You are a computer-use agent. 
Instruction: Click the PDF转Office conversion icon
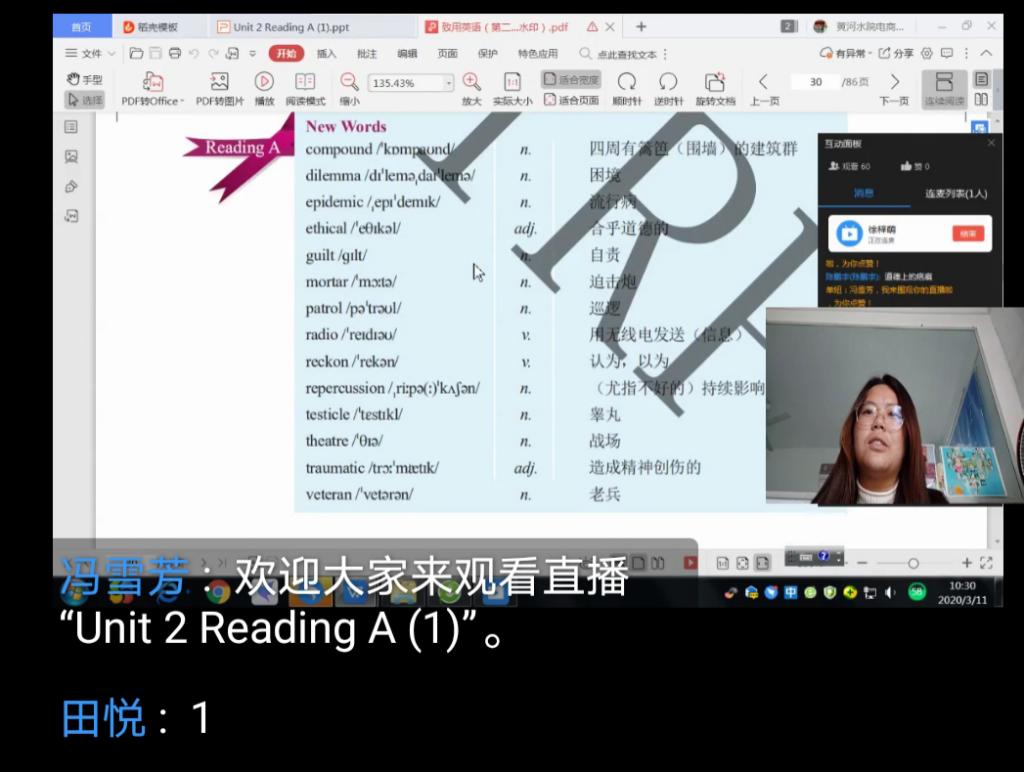152,82
